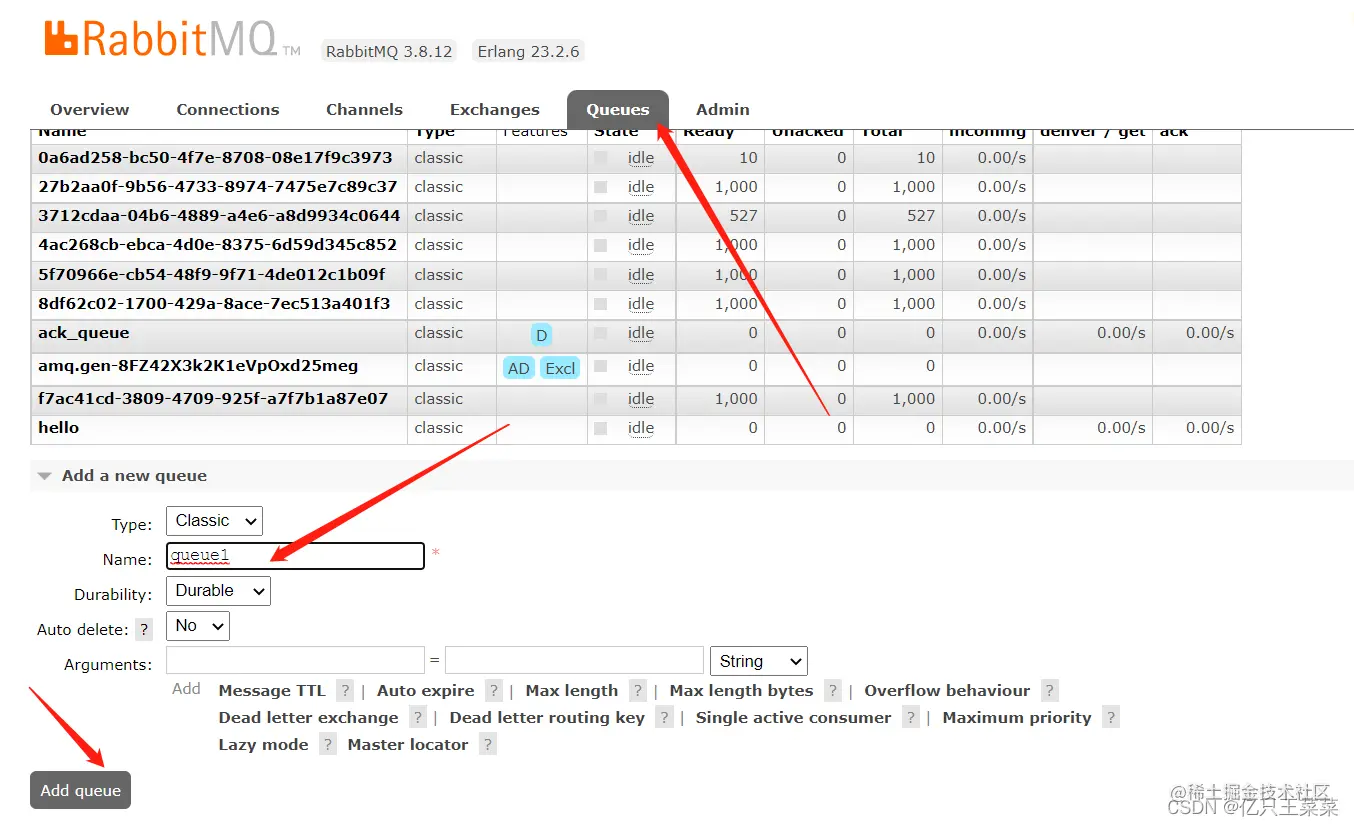This screenshot has width=1354, height=826.
Task: Open queue 8df62c02-1700-429a-8ace-7ec513a401f3
Action: pos(214,303)
